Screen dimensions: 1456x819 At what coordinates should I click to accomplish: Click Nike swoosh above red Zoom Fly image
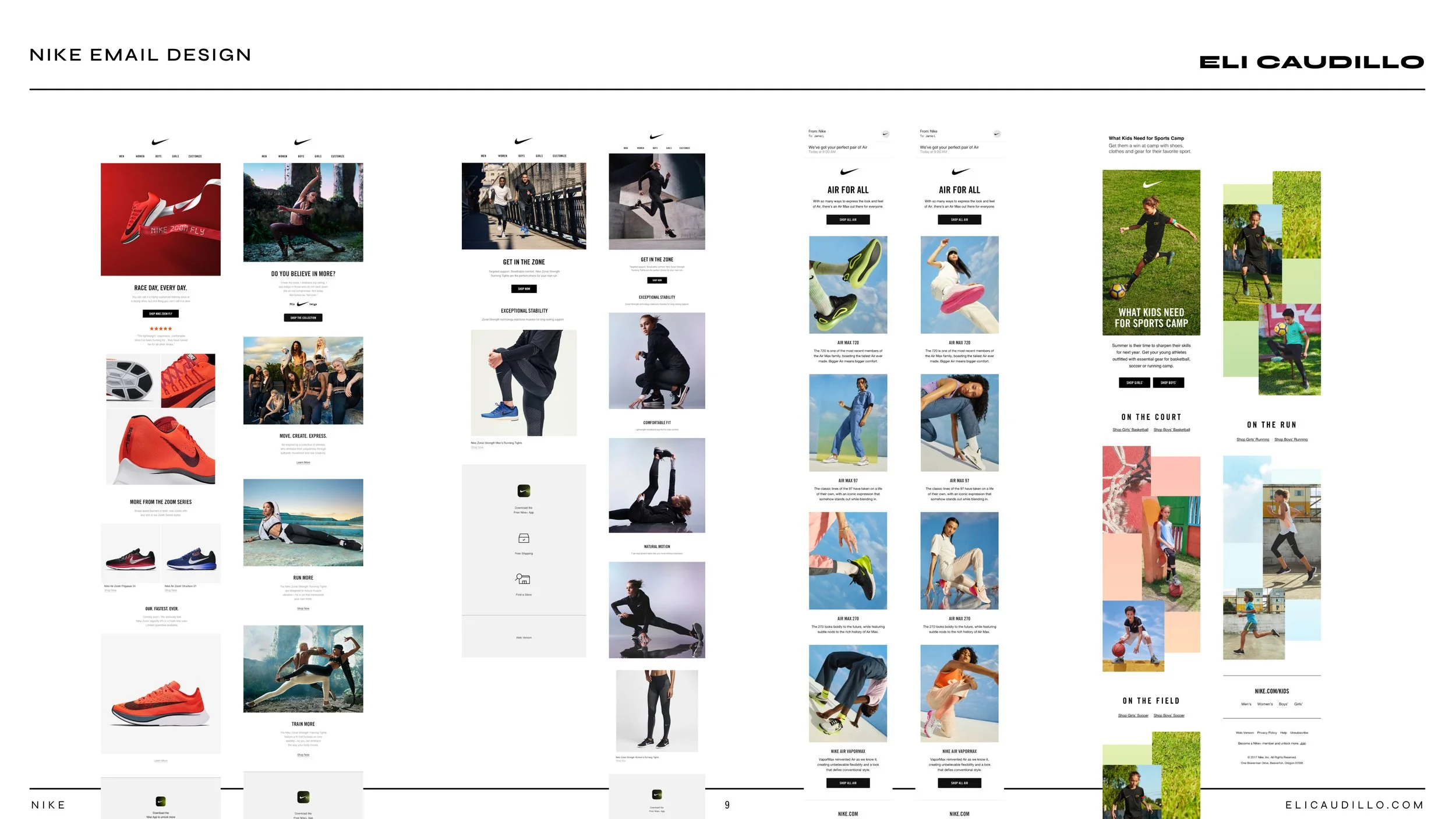click(160, 142)
